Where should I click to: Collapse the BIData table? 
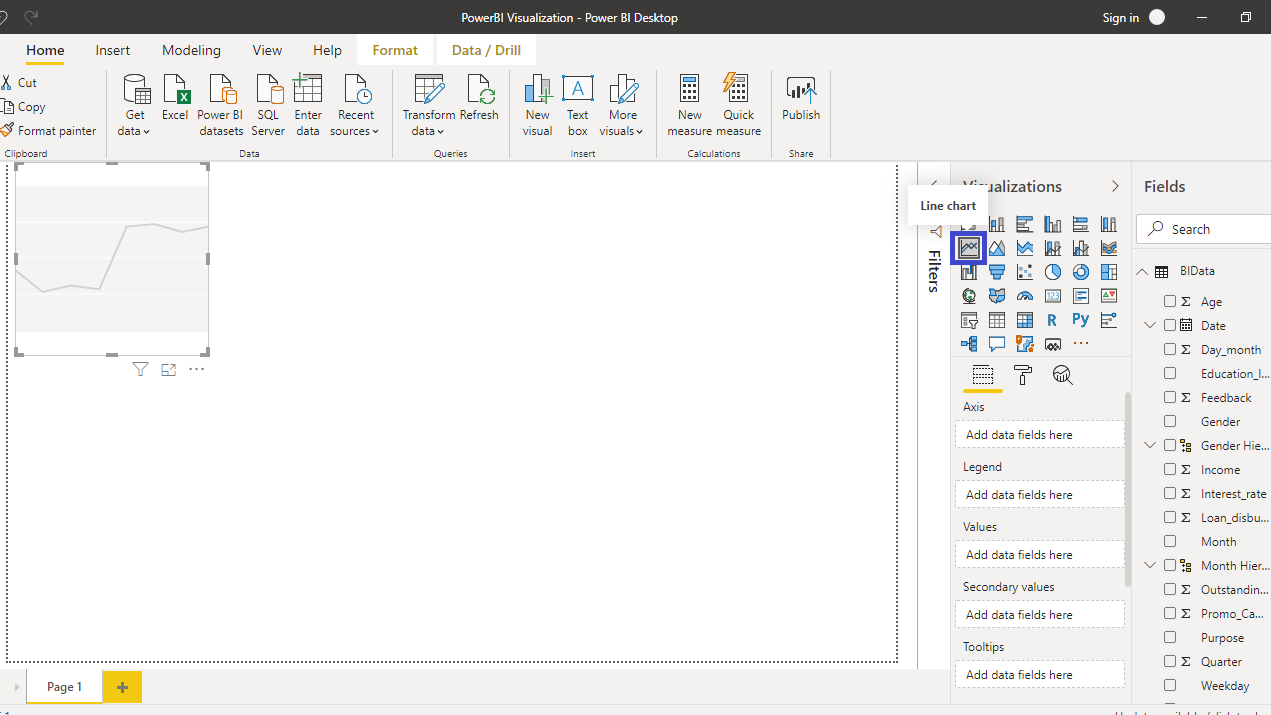(x=1143, y=272)
